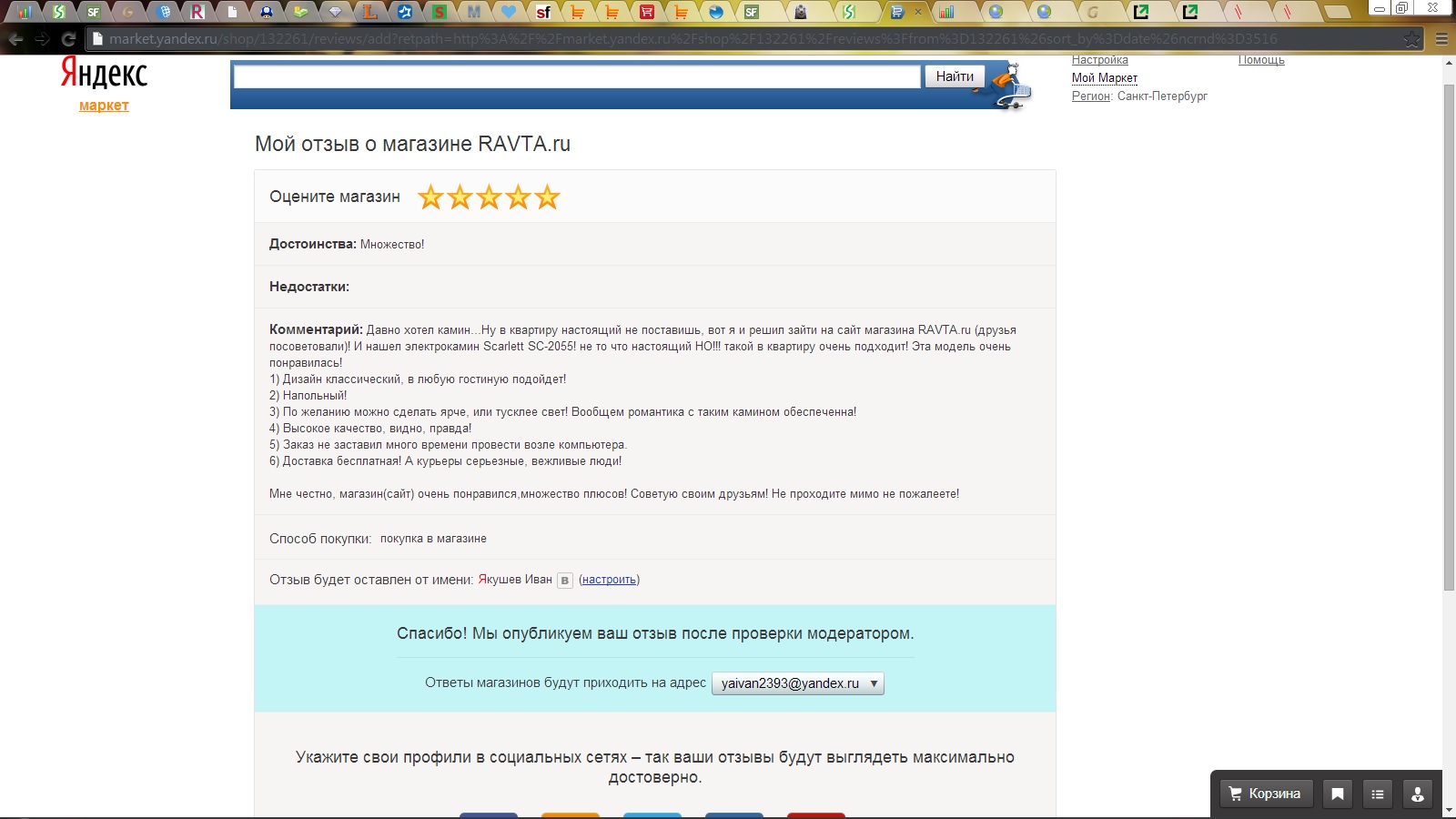Switch to tab with pink R favicon

(x=197, y=12)
